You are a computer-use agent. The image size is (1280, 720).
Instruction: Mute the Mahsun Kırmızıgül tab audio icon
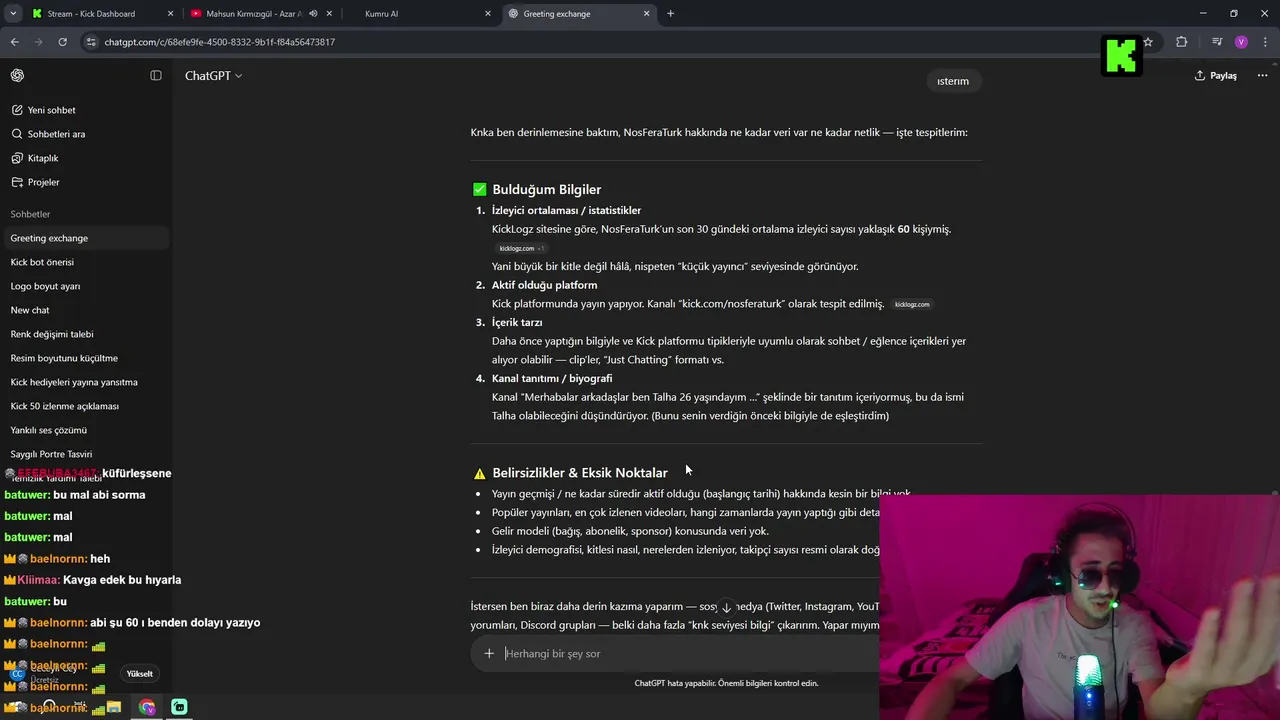[x=313, y=14]
